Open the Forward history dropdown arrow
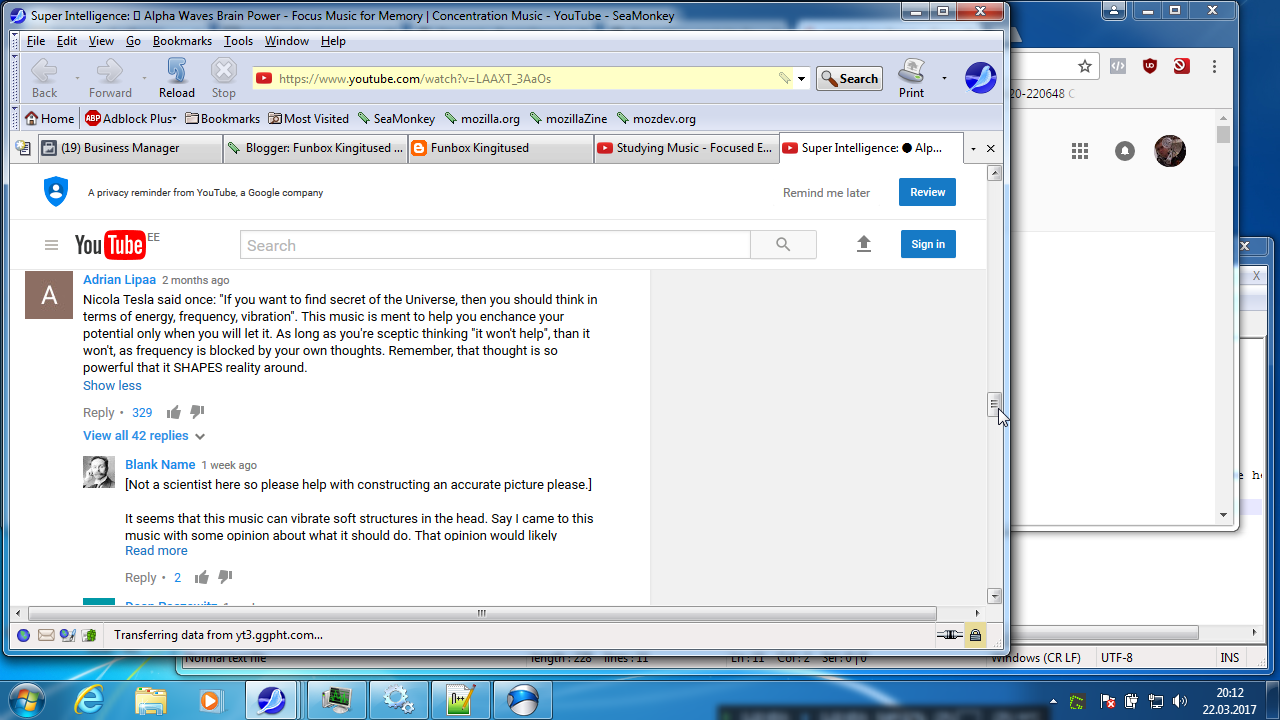 coord(143,78)
